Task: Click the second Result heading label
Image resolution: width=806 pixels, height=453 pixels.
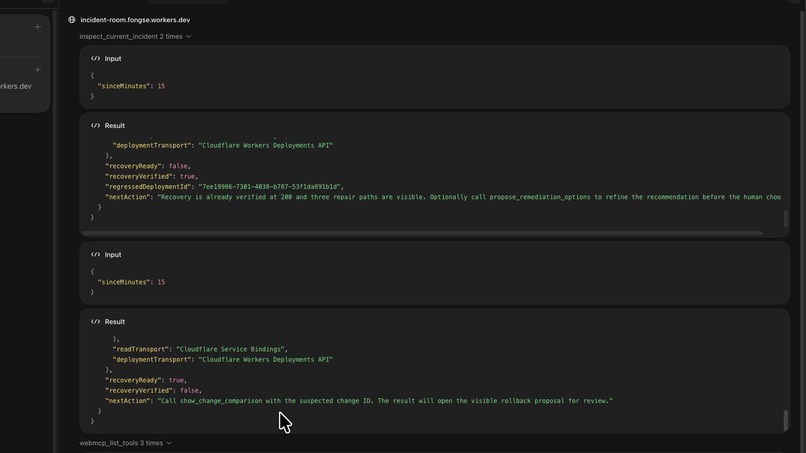Action: (115, 321)
